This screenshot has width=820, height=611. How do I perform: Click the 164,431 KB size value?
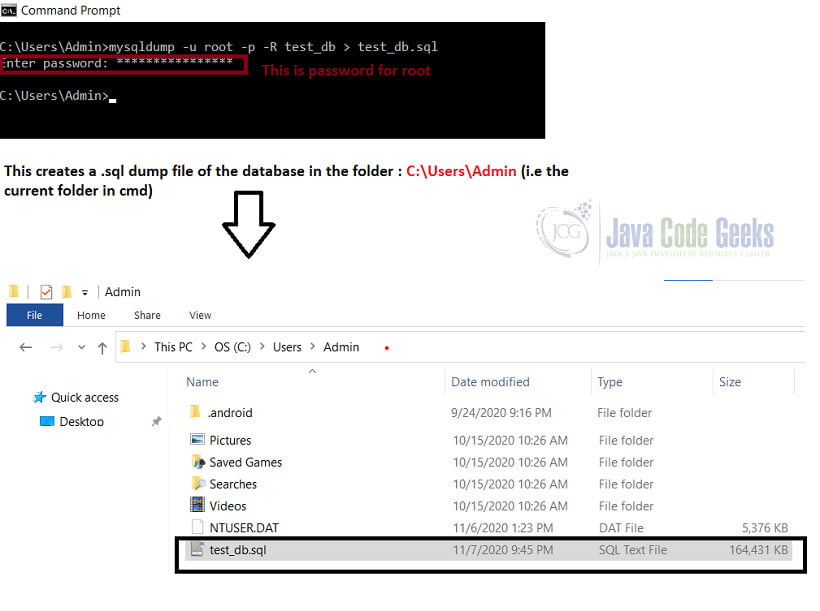coord(758,550)
